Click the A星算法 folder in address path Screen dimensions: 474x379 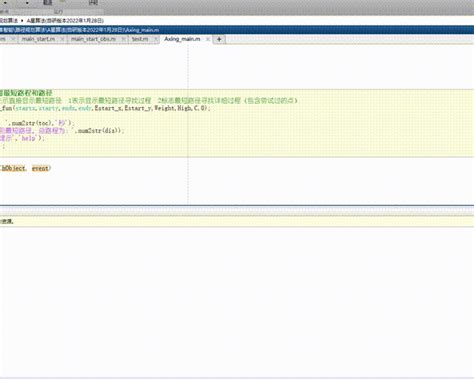(65, 21)
